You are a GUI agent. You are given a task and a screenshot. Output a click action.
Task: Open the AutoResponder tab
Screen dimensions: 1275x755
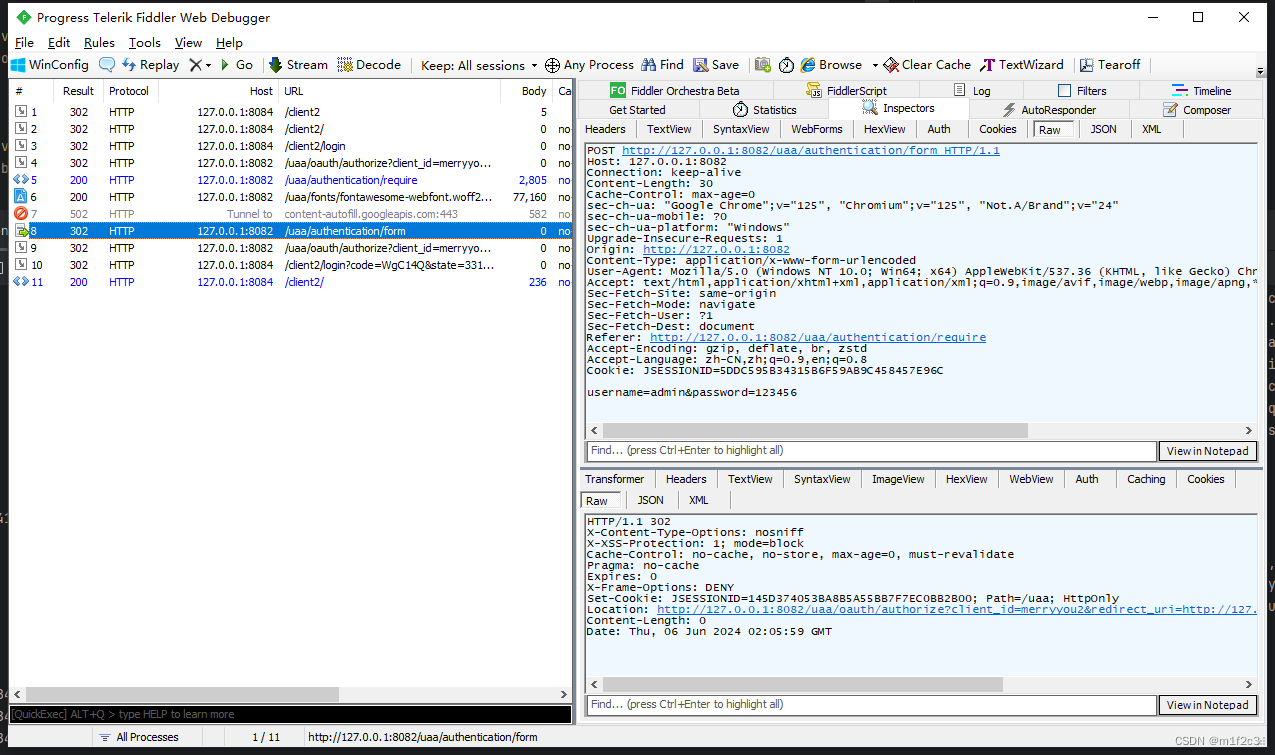(1049, 110)
